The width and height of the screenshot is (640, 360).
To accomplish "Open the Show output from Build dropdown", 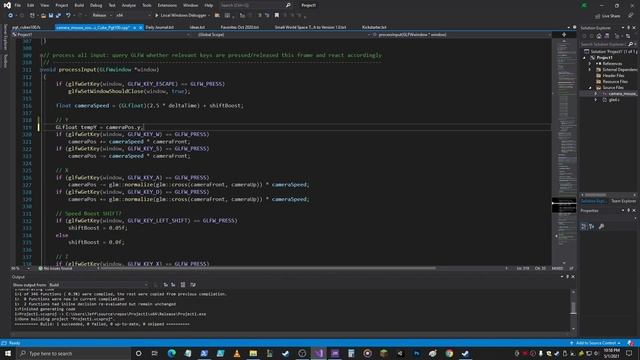I will (x=99, y=285).
